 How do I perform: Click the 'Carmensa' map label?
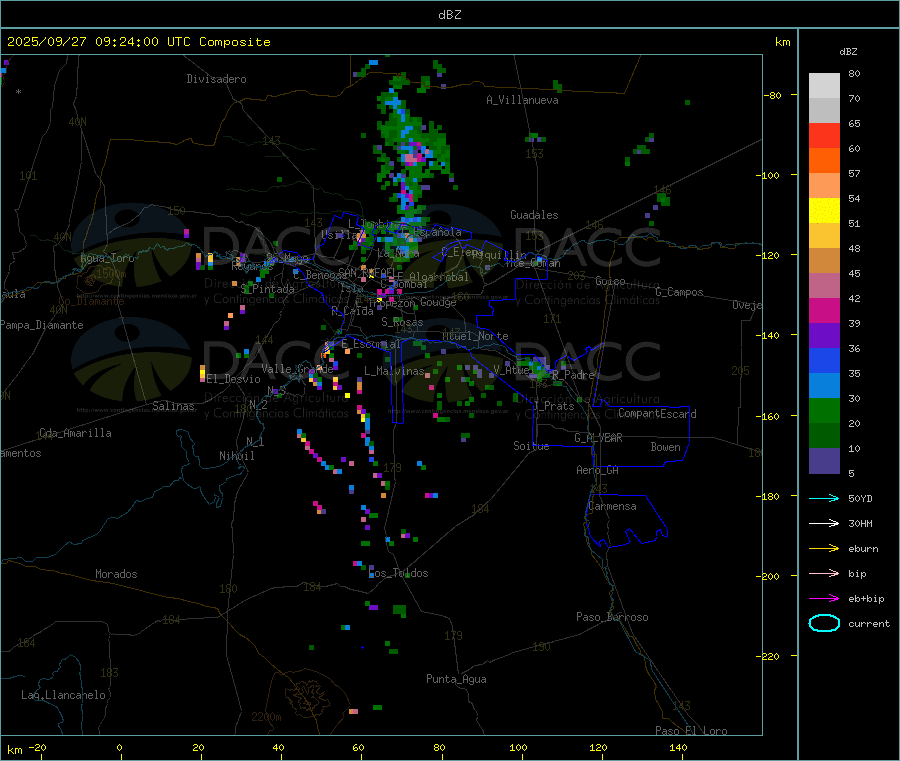[612, 506]
